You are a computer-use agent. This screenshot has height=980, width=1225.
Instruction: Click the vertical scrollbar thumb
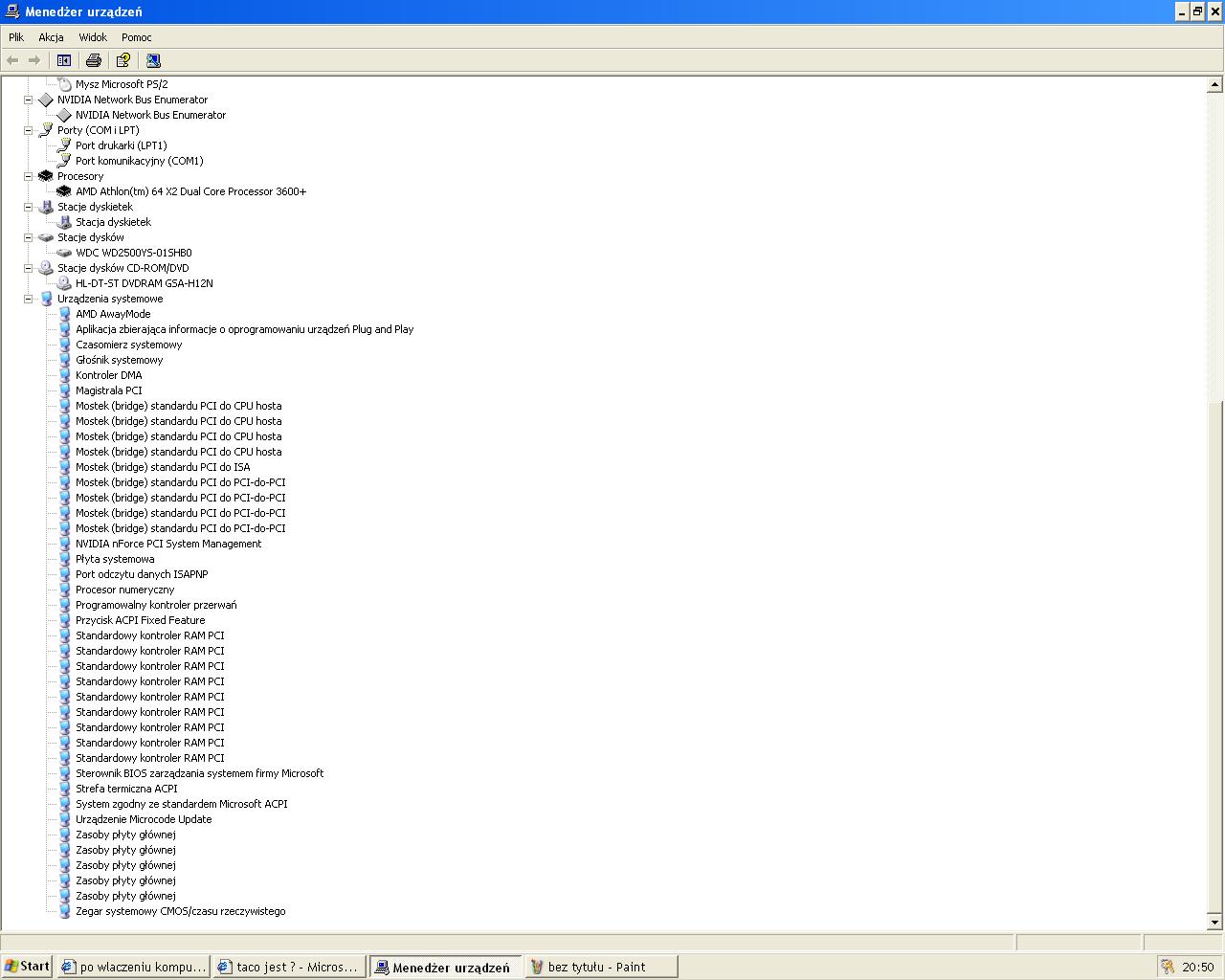(x=1214, y=655)
